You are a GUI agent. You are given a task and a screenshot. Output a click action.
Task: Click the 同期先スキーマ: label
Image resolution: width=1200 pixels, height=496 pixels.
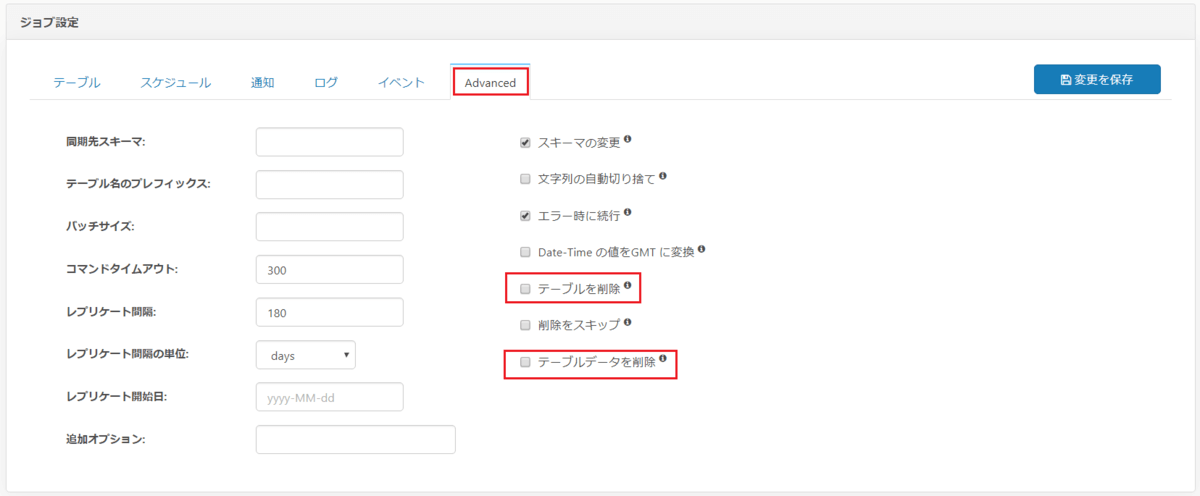[x=106, y=142]
